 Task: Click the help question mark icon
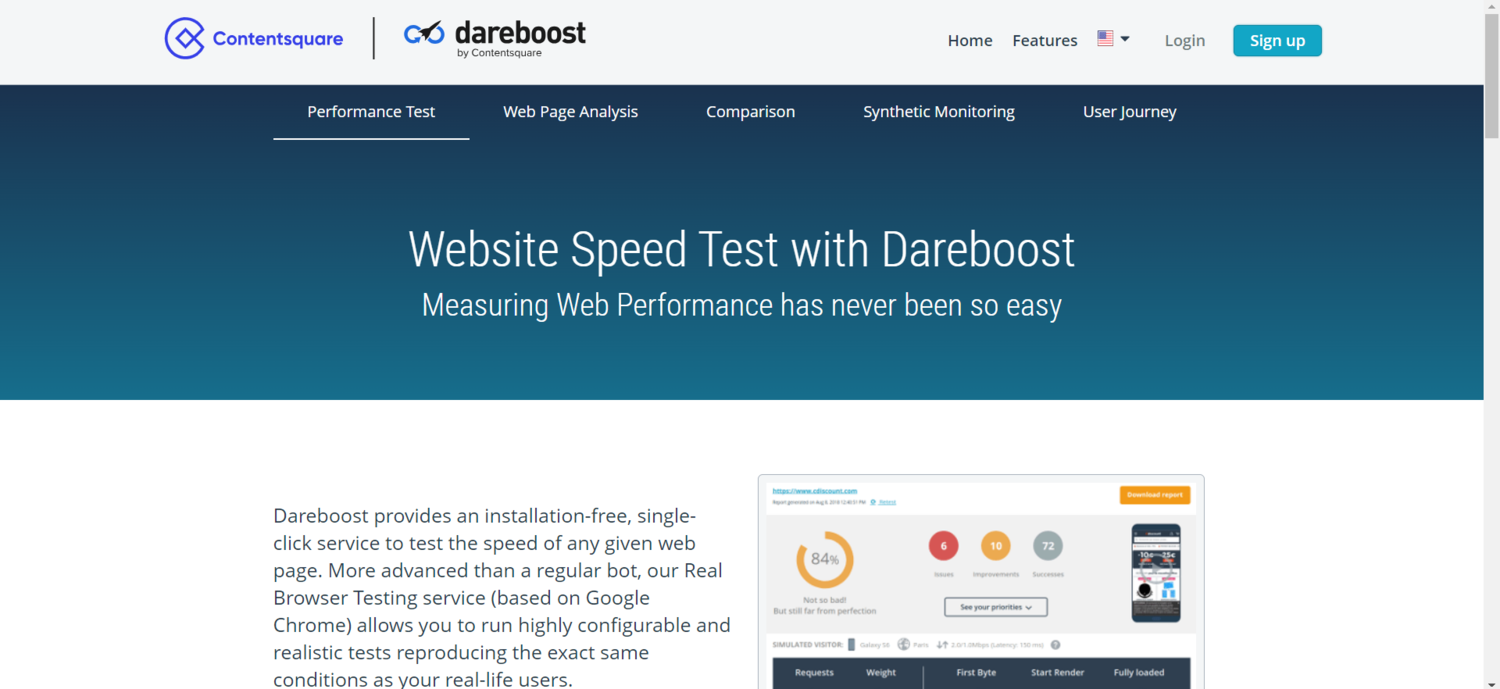pyautogui.click(x=1055, y=645)
